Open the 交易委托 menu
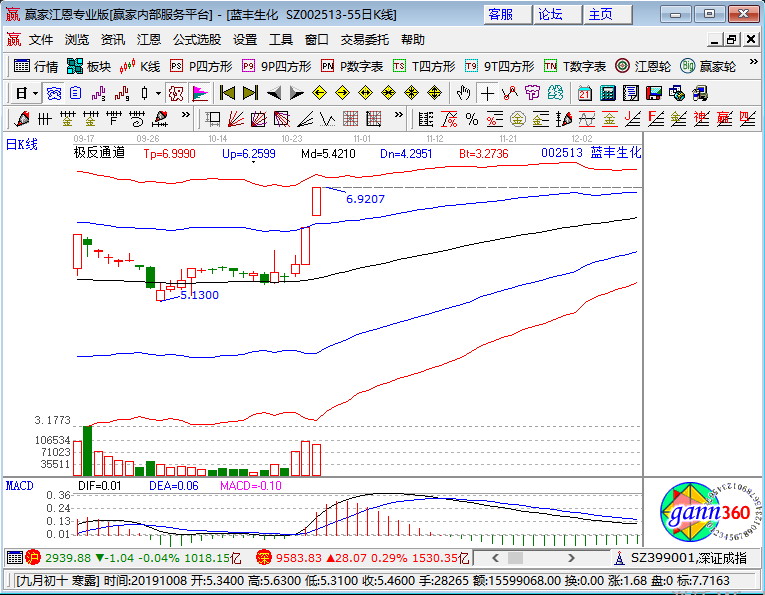The width and height of the screenshot is (765, 595). [x=365, y=40]
